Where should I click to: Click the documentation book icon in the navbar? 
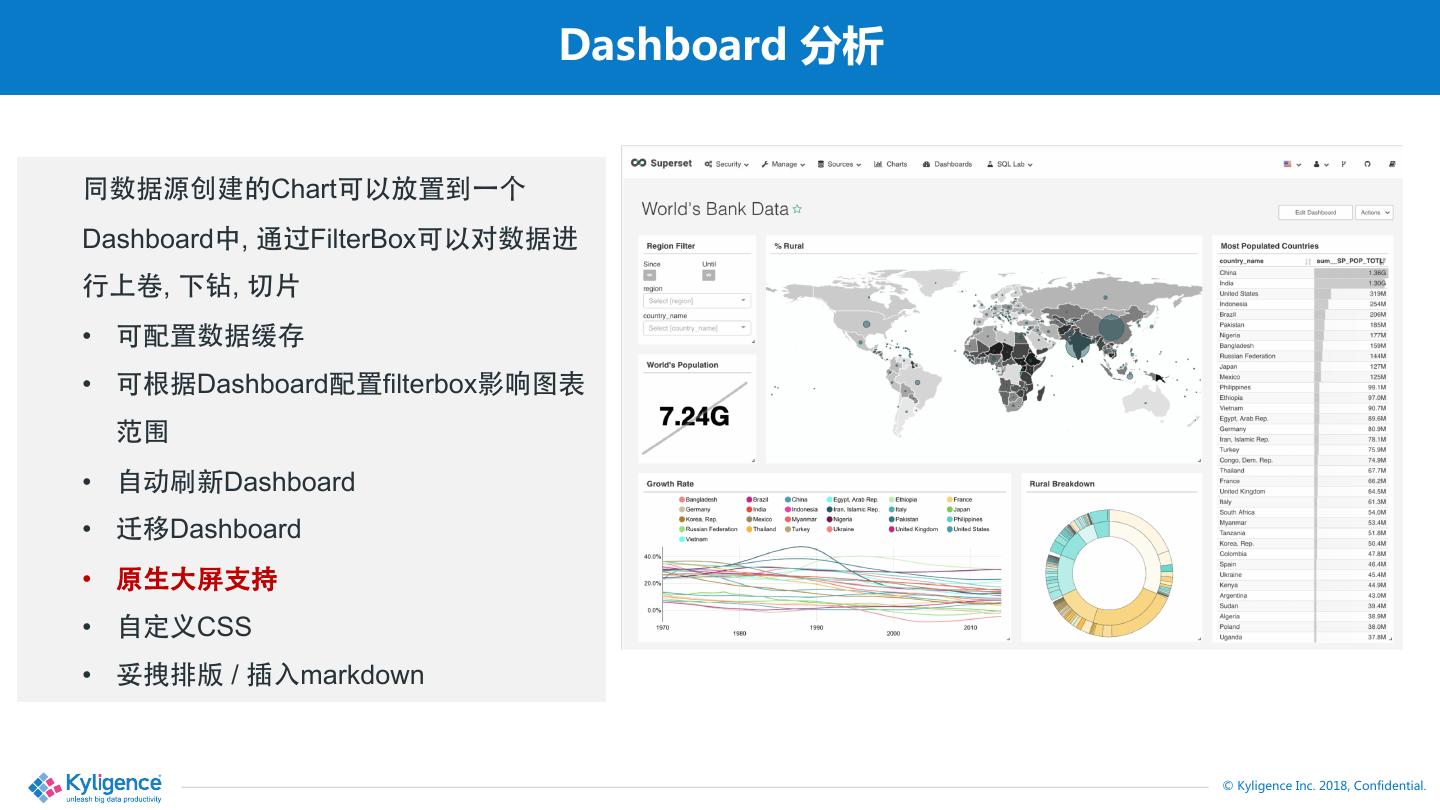point(1392,164)
